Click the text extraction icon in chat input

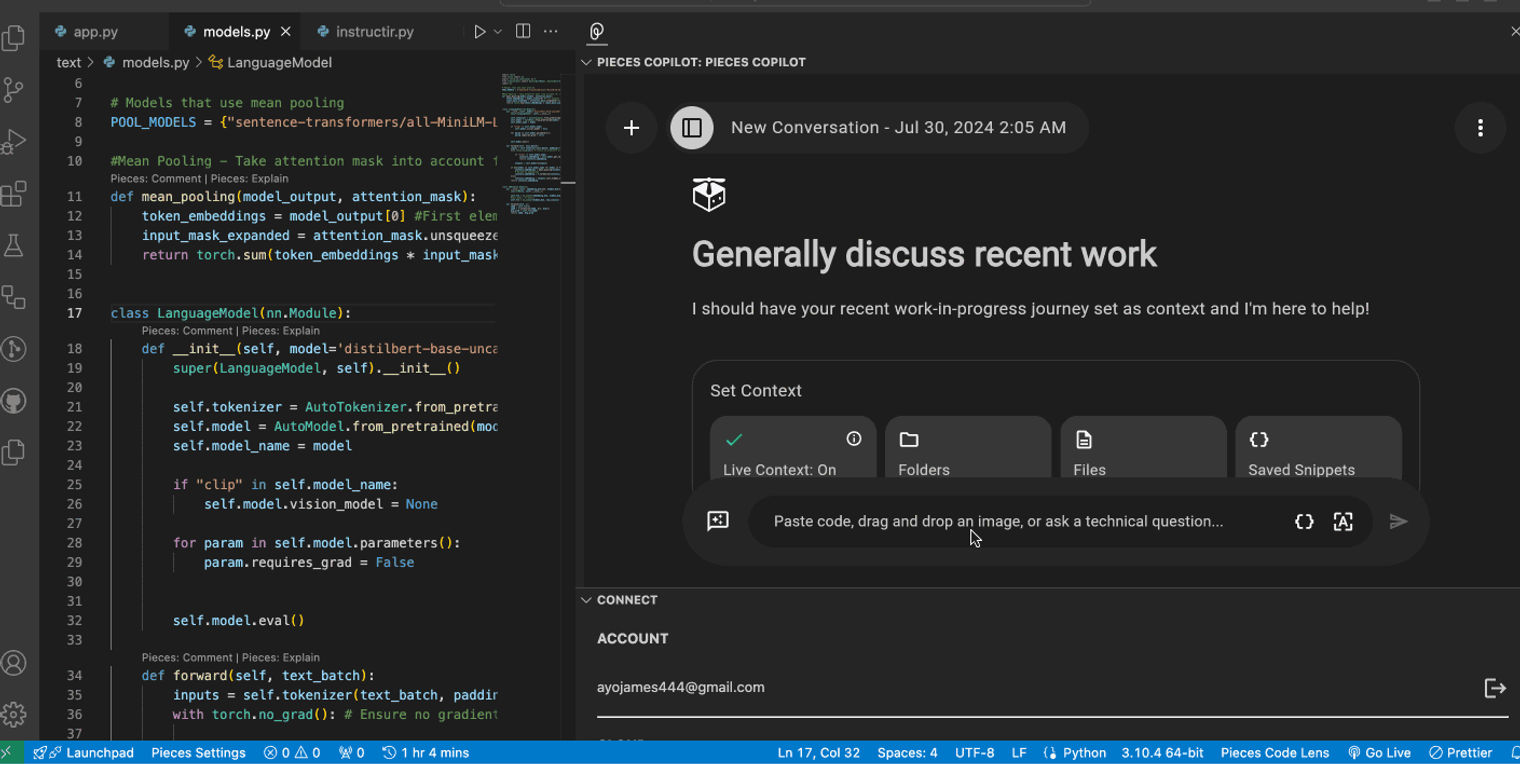click(x=1343, y=522)
